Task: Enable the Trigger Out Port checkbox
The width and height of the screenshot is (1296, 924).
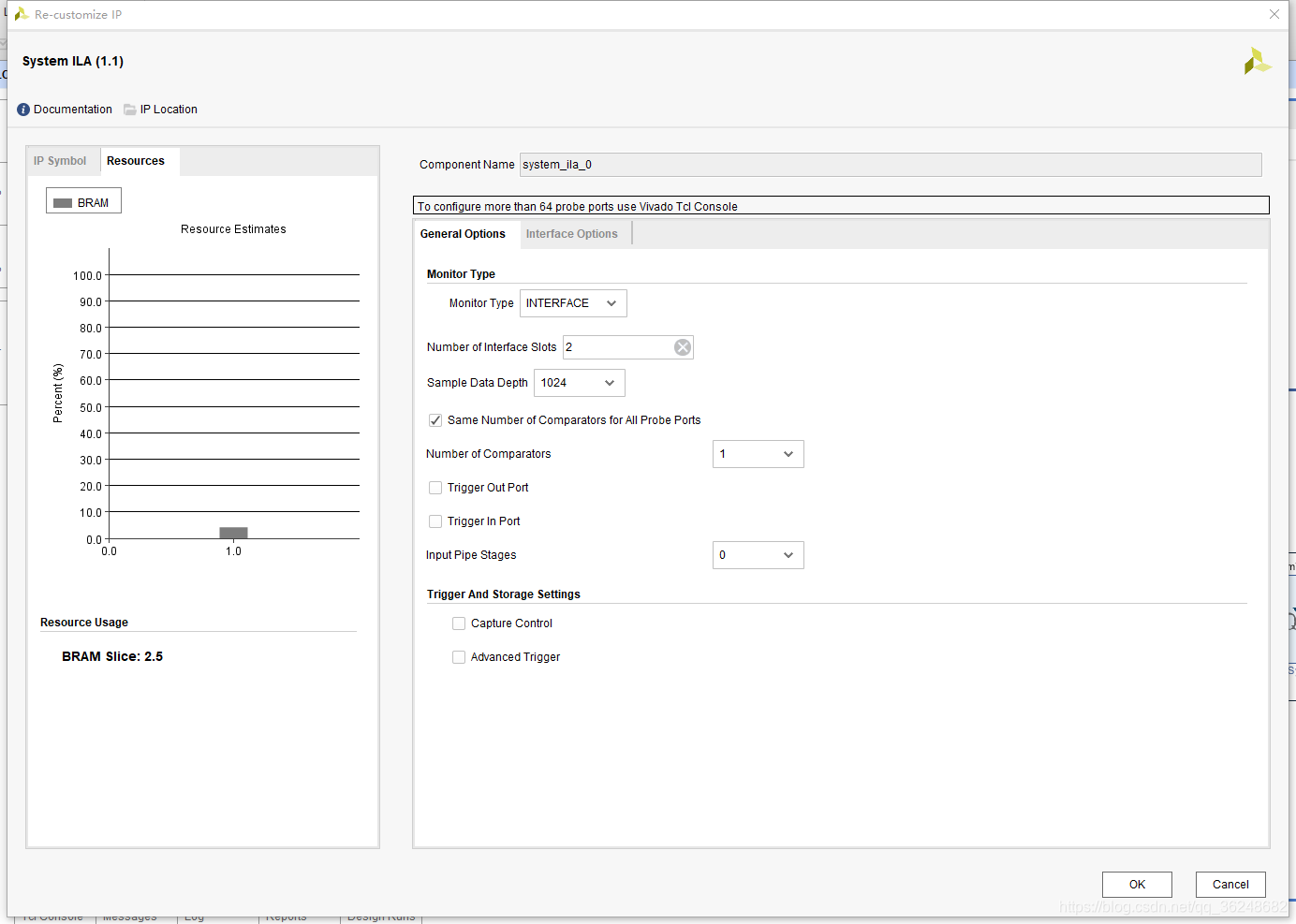Action: pos(435,488)
